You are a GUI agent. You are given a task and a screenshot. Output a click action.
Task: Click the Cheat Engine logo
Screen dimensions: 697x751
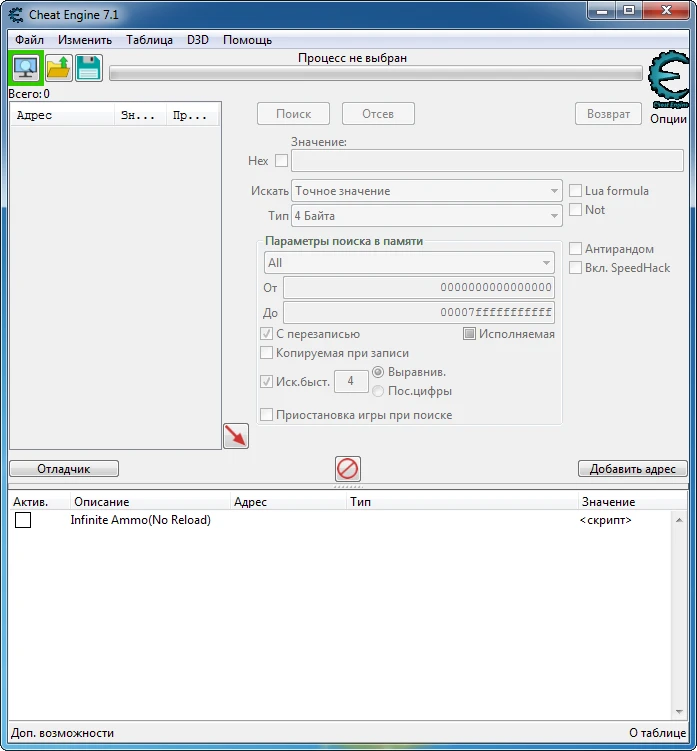[x=669, y=80]
